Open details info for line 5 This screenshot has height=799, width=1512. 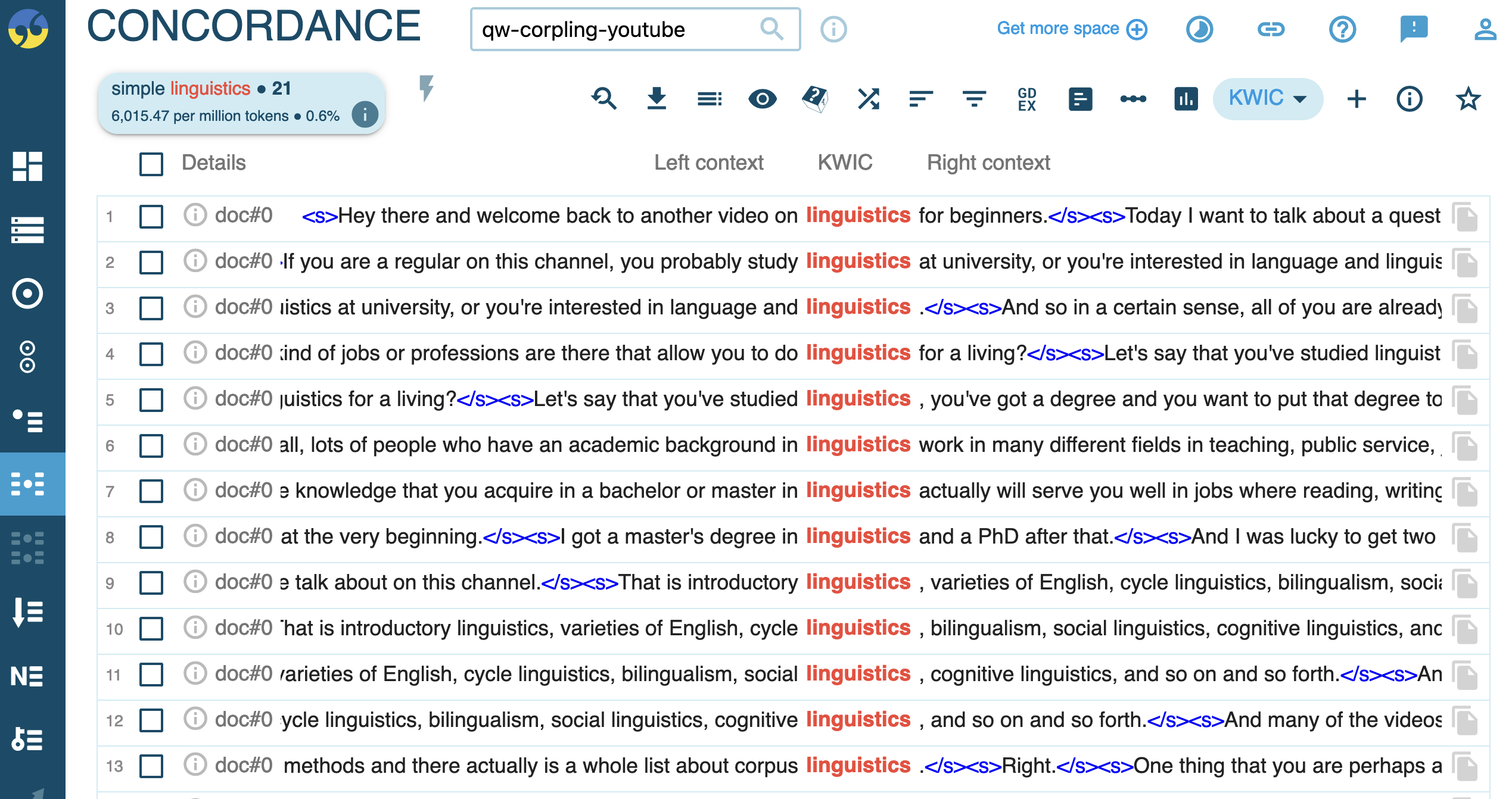click(195, 399)
